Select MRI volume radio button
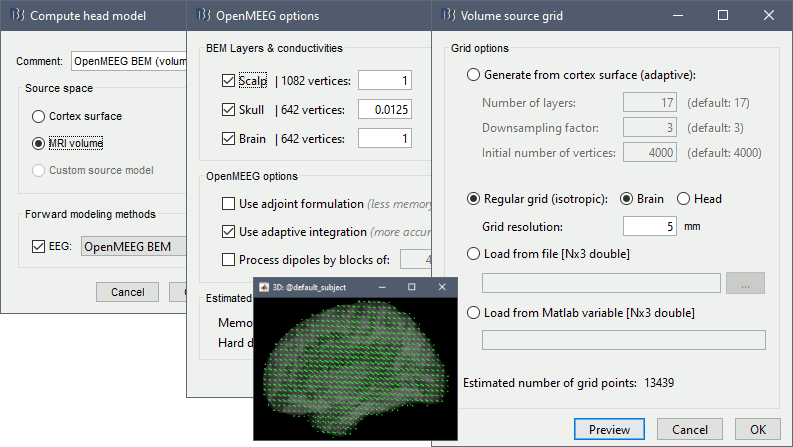793x447 pixels. click(40, 143)
